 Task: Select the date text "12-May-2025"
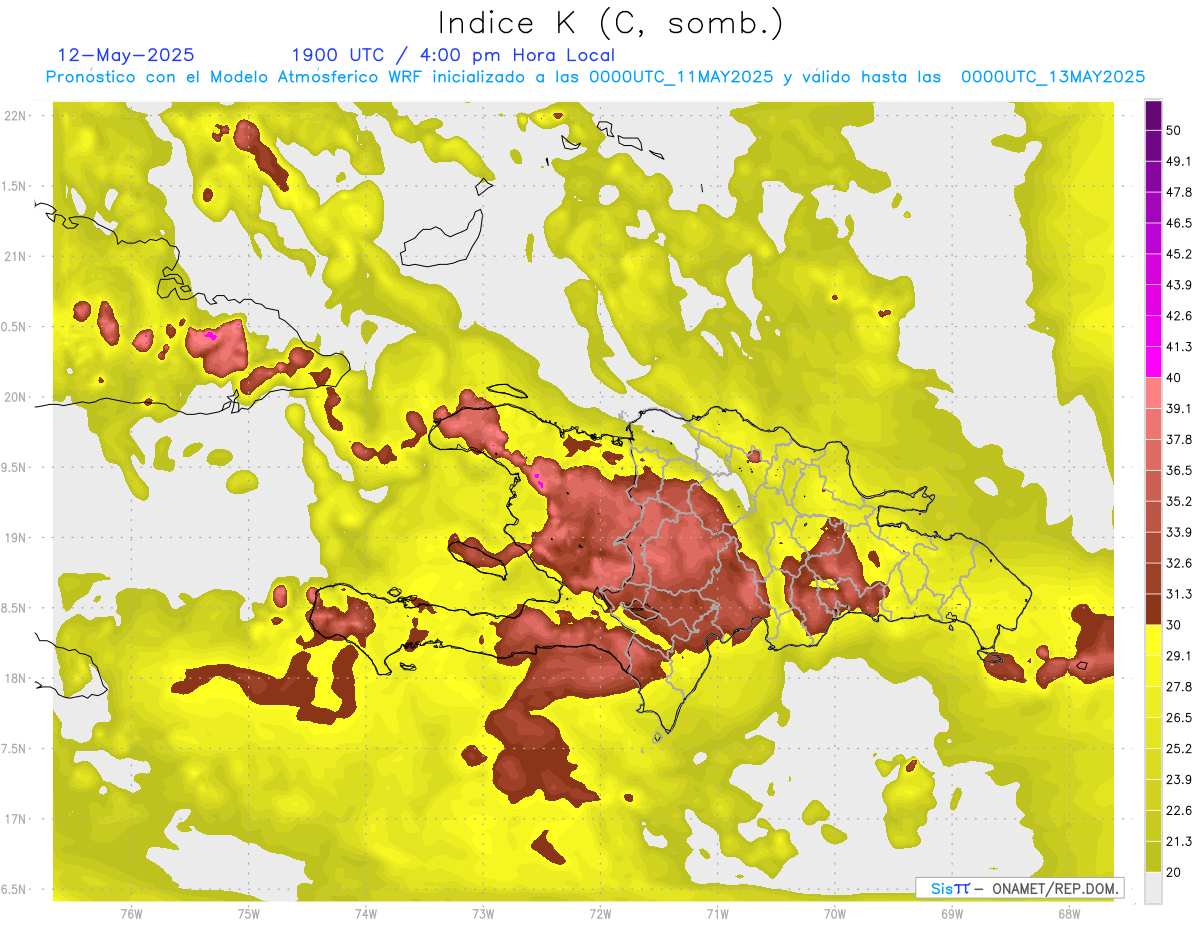coord(127,55)
